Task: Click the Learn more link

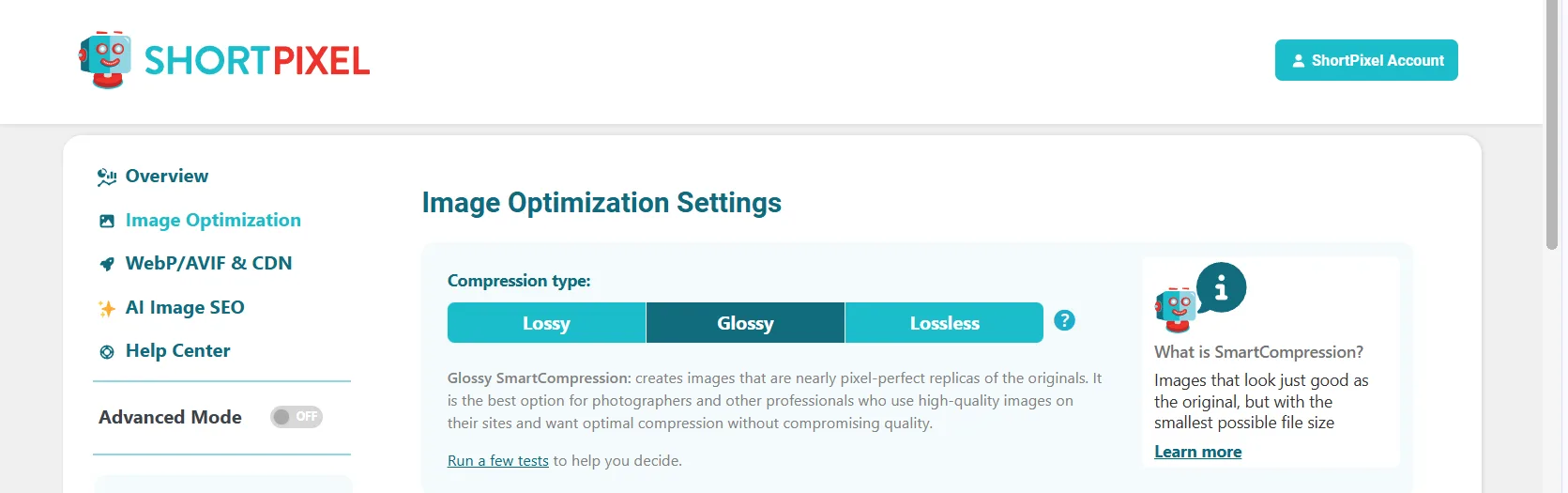Action: (x=1197, y=452)
